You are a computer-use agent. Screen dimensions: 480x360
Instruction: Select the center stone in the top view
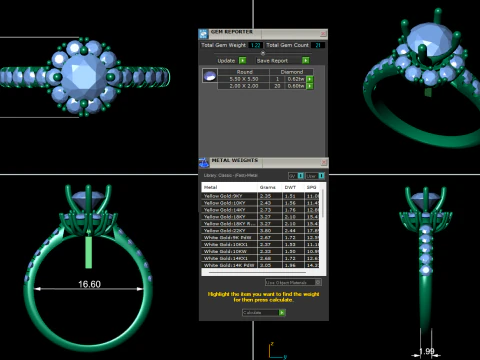[83, 77]
